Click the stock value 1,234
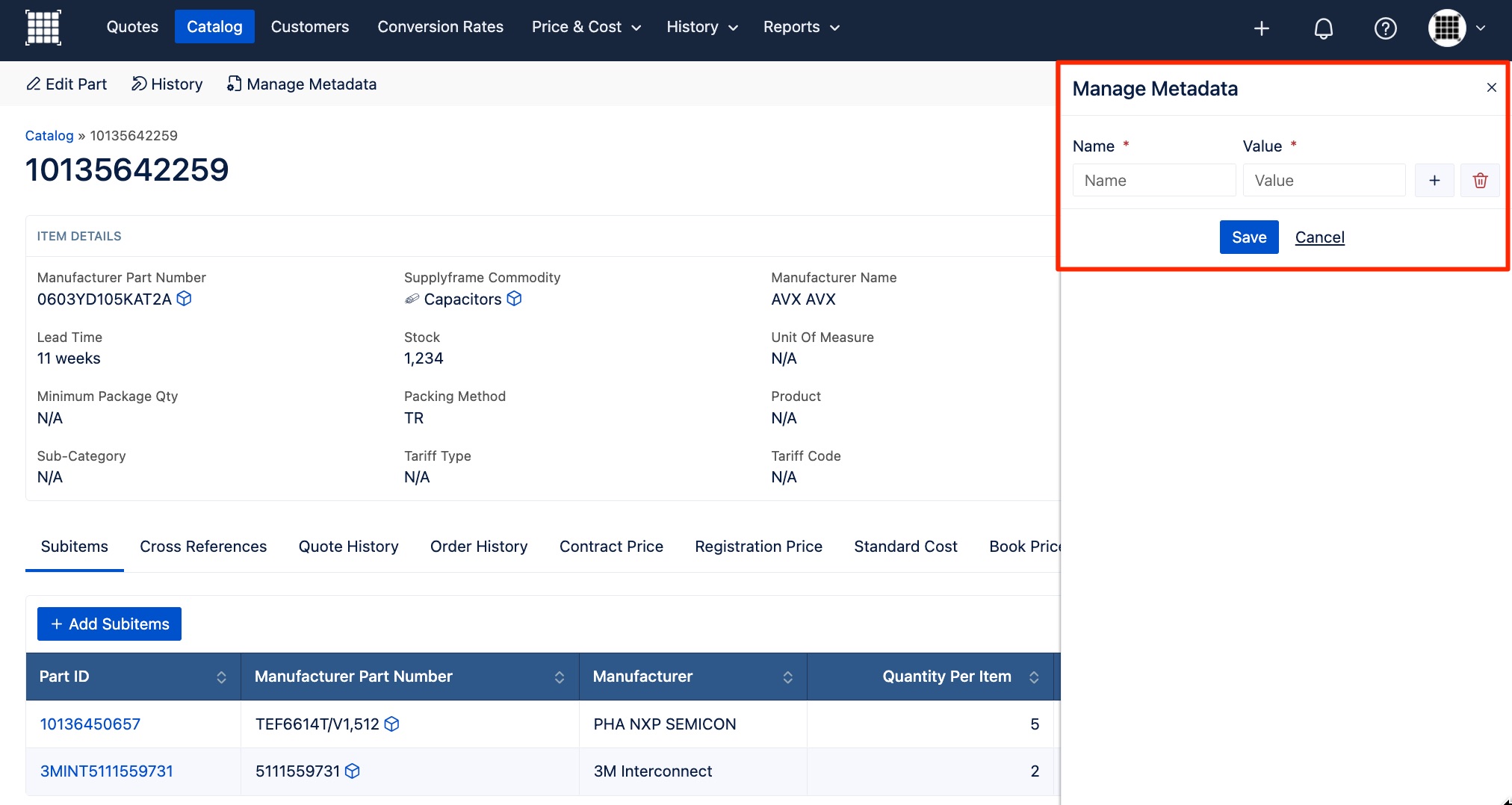 pyautogui.click(x=424, y=358)
